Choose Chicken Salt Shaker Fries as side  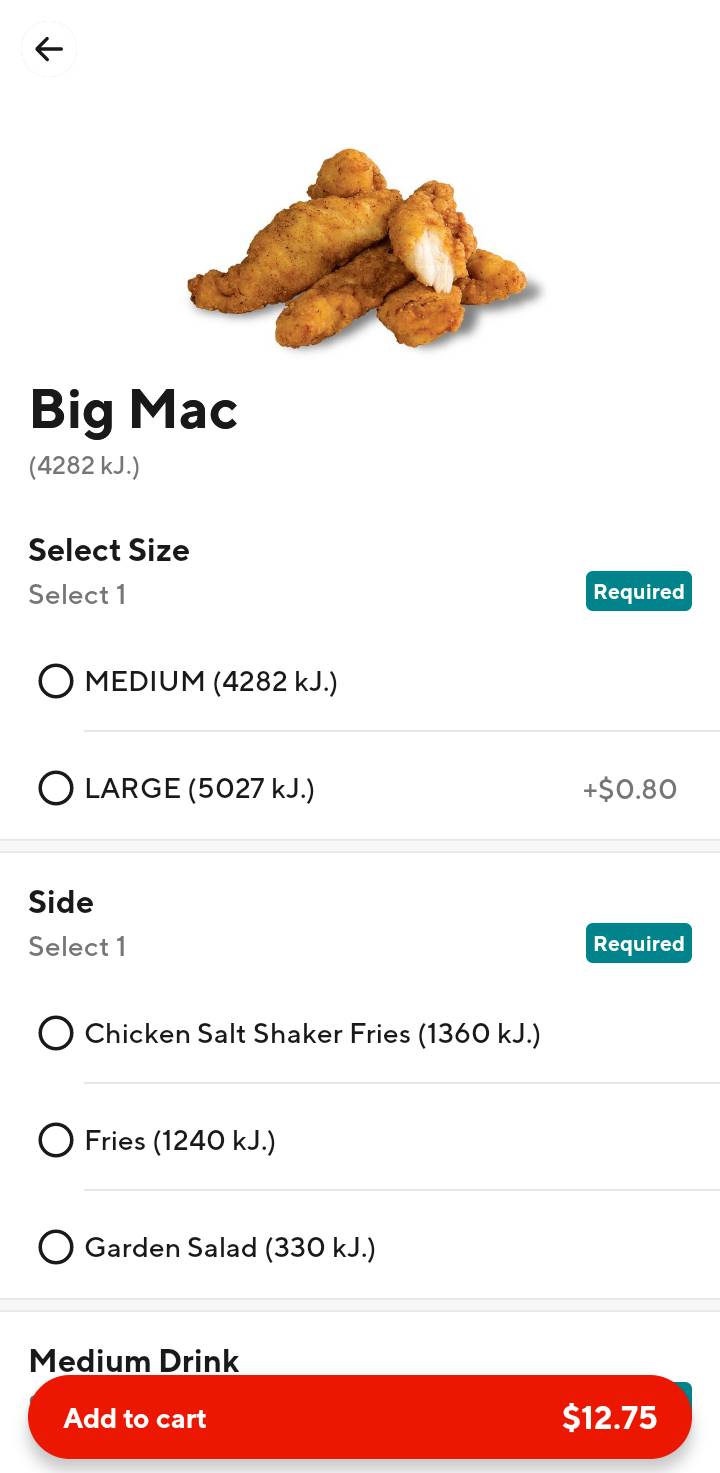55,1033
